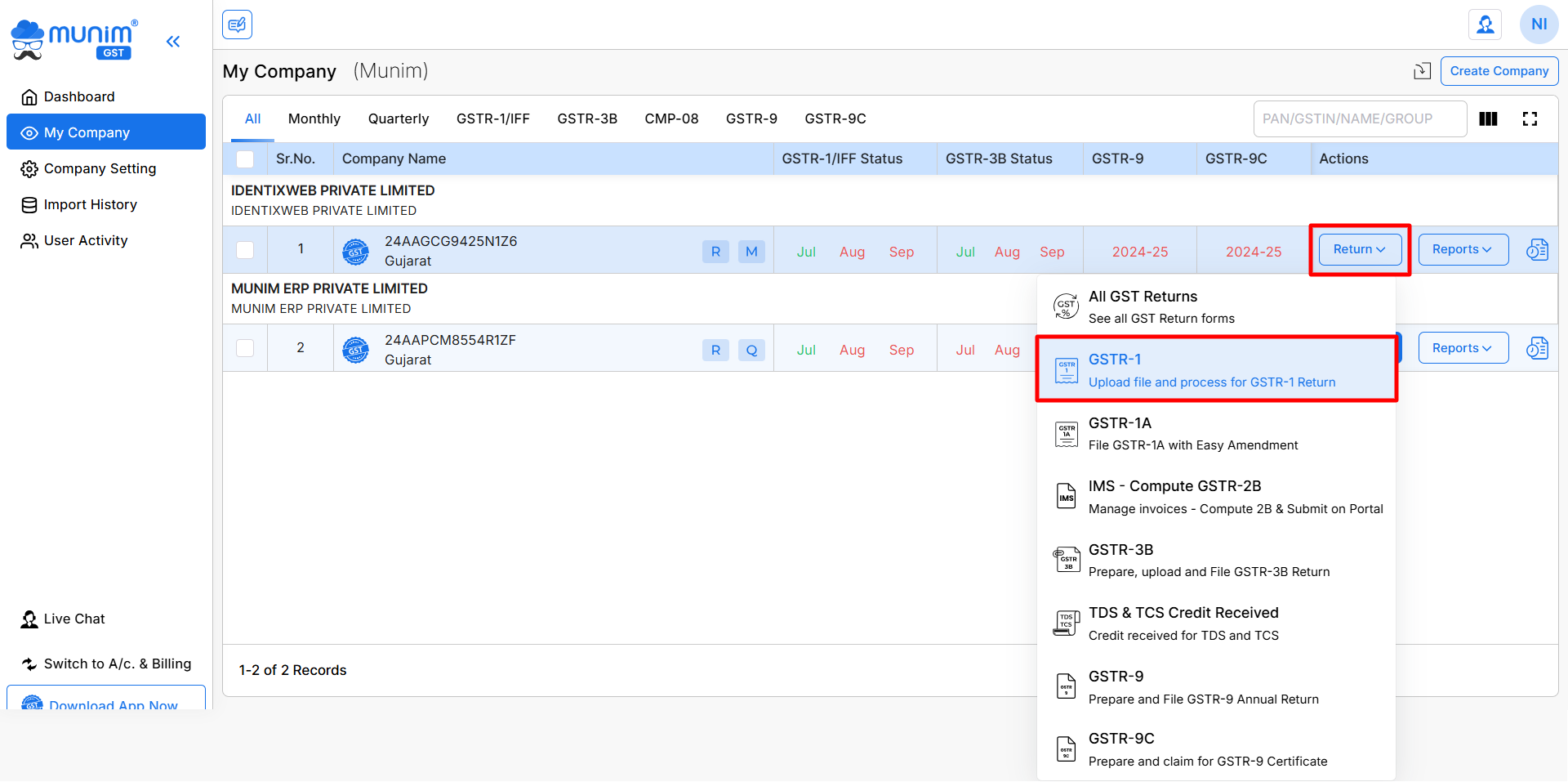This screenshot has width=1568, height=782.
Task: Check the box for row 2 MUNIM ERP
Action: [x=245, y=348]
